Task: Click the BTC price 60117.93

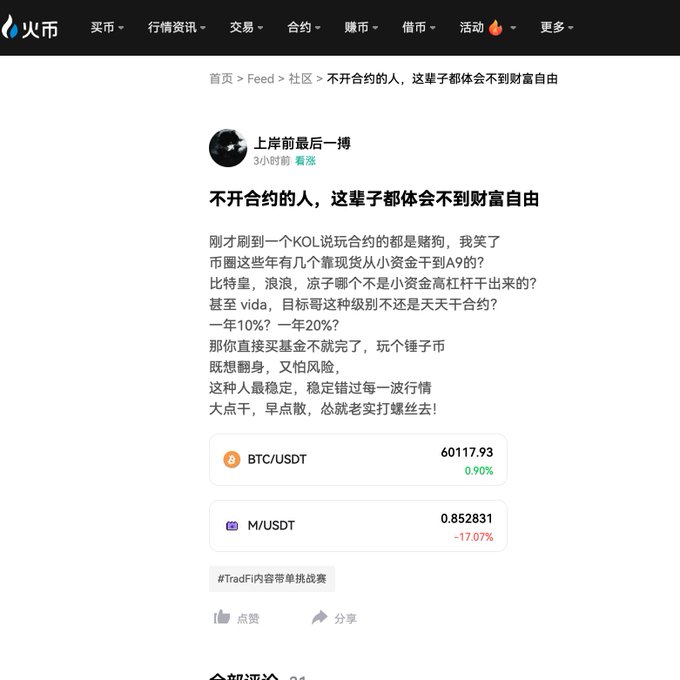Action: pyautogui.click(x=467, y=452)
